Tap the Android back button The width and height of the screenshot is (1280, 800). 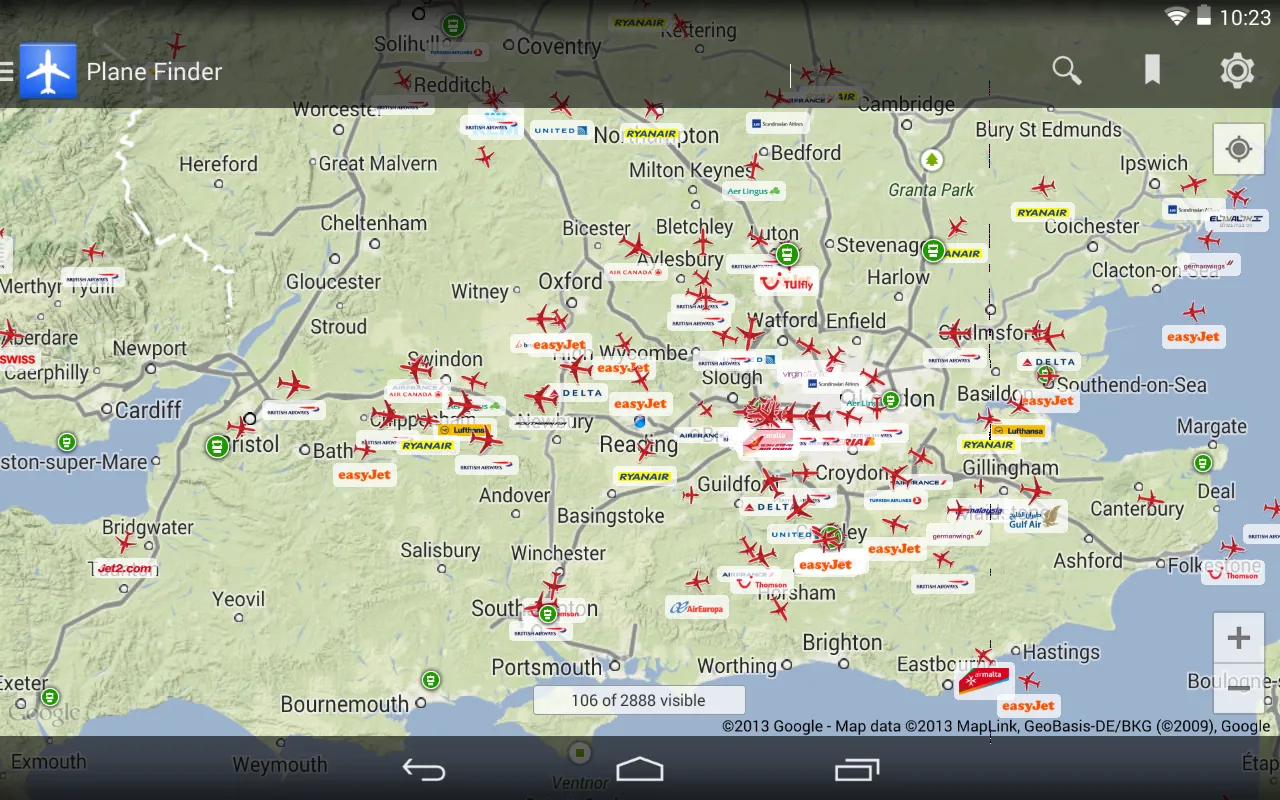[x=424, y=769]
